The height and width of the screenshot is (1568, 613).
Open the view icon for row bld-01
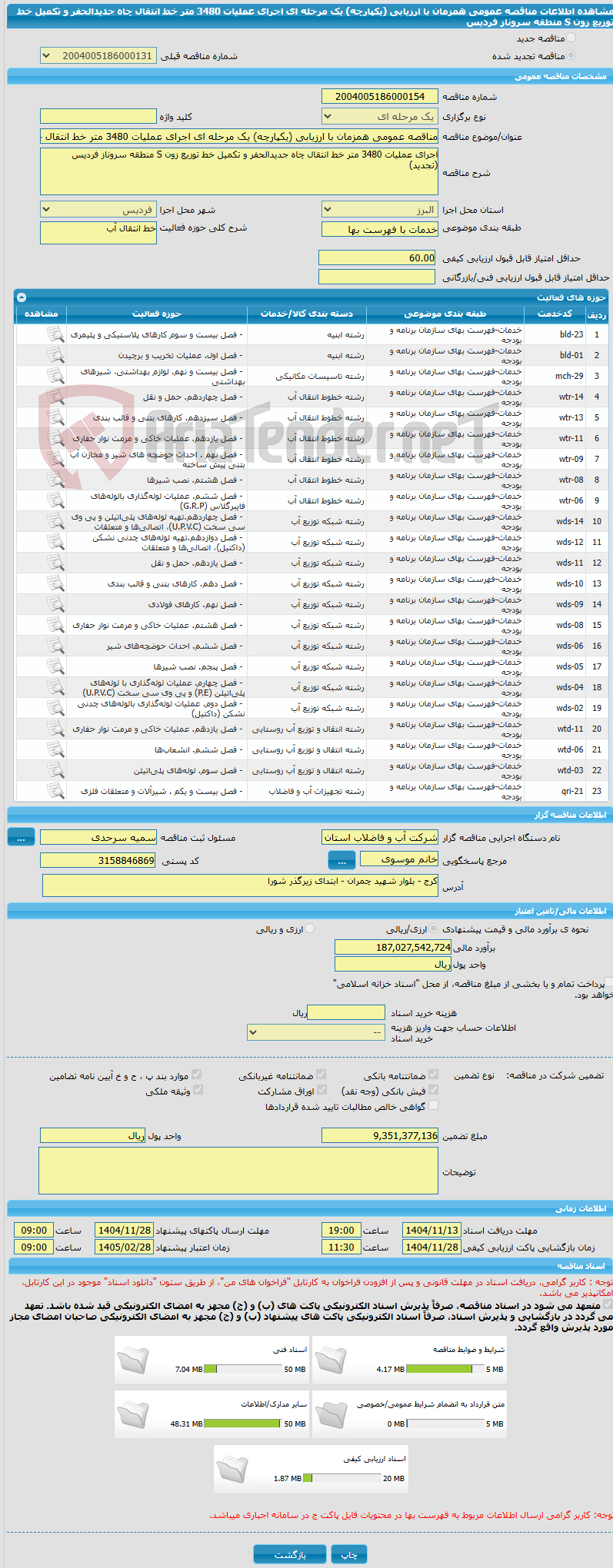point(55,355)
